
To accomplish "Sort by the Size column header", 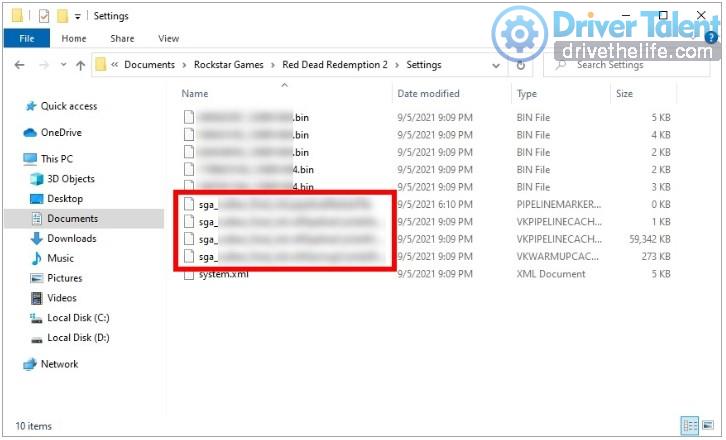I will coord(624,94).
